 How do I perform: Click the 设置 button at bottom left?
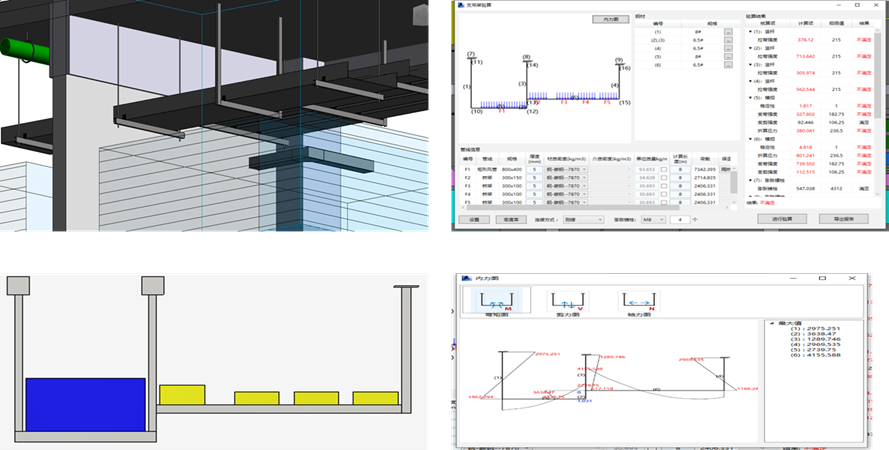(475, 219)
